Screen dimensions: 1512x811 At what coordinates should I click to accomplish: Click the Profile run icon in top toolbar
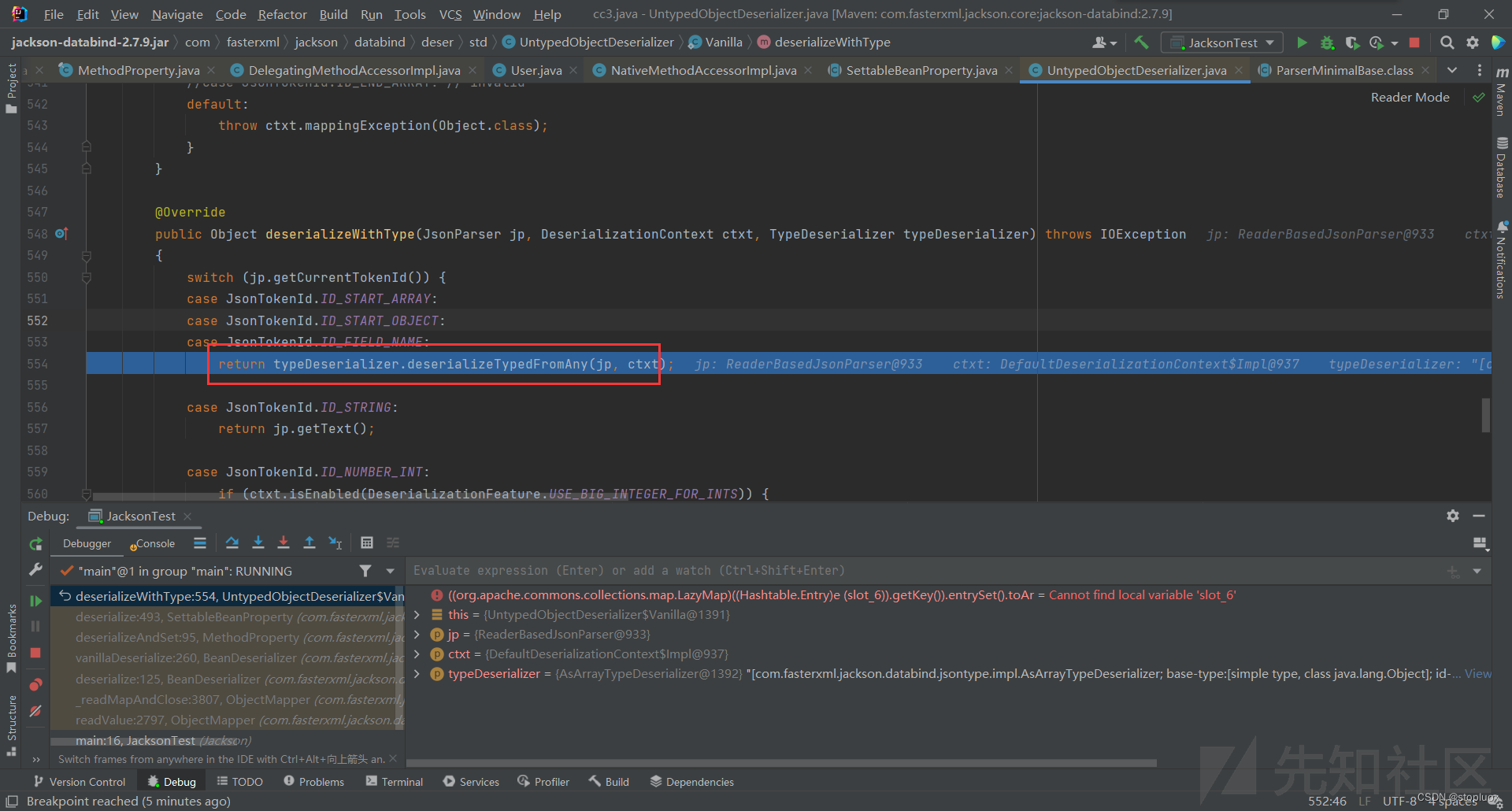1377,43
